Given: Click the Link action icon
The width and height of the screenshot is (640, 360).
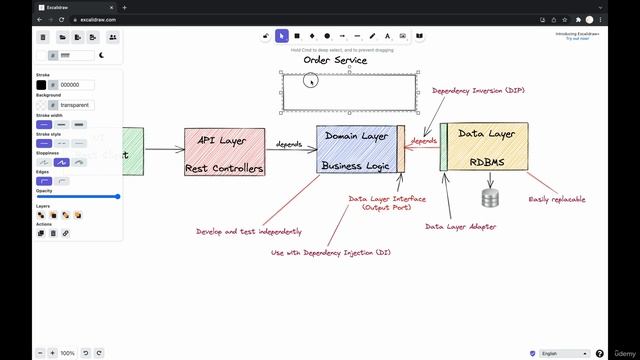Looking at the screenshot, I should coord(65,233).
